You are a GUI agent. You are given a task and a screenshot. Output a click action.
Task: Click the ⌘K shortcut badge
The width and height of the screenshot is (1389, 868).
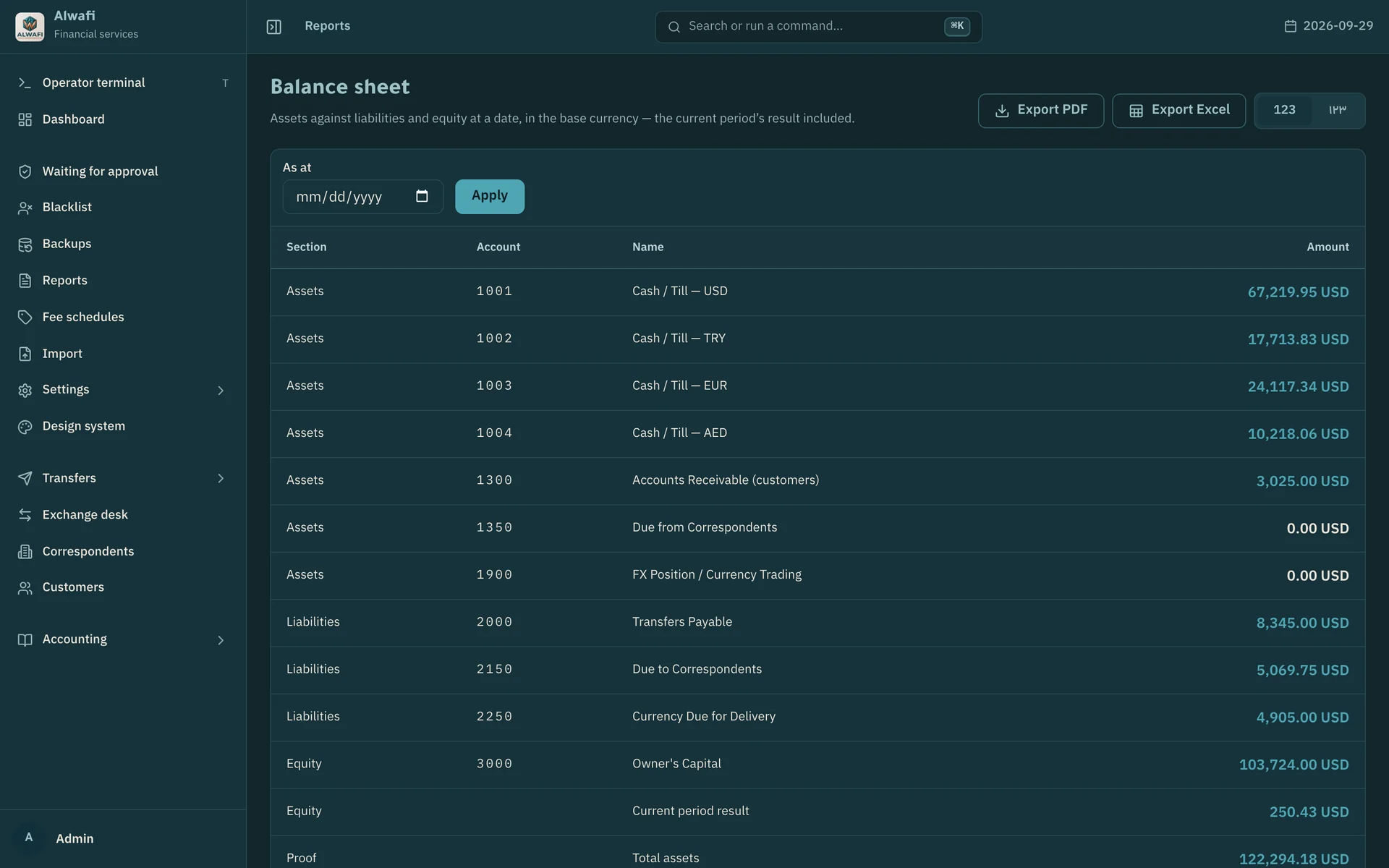[956, 26]
